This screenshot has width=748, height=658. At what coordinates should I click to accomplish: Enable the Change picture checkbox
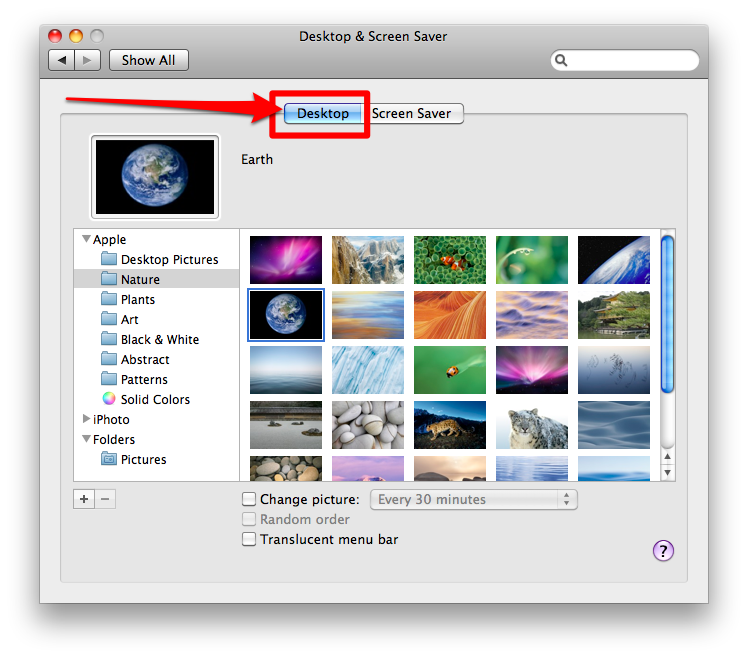[x=249, y=499]
